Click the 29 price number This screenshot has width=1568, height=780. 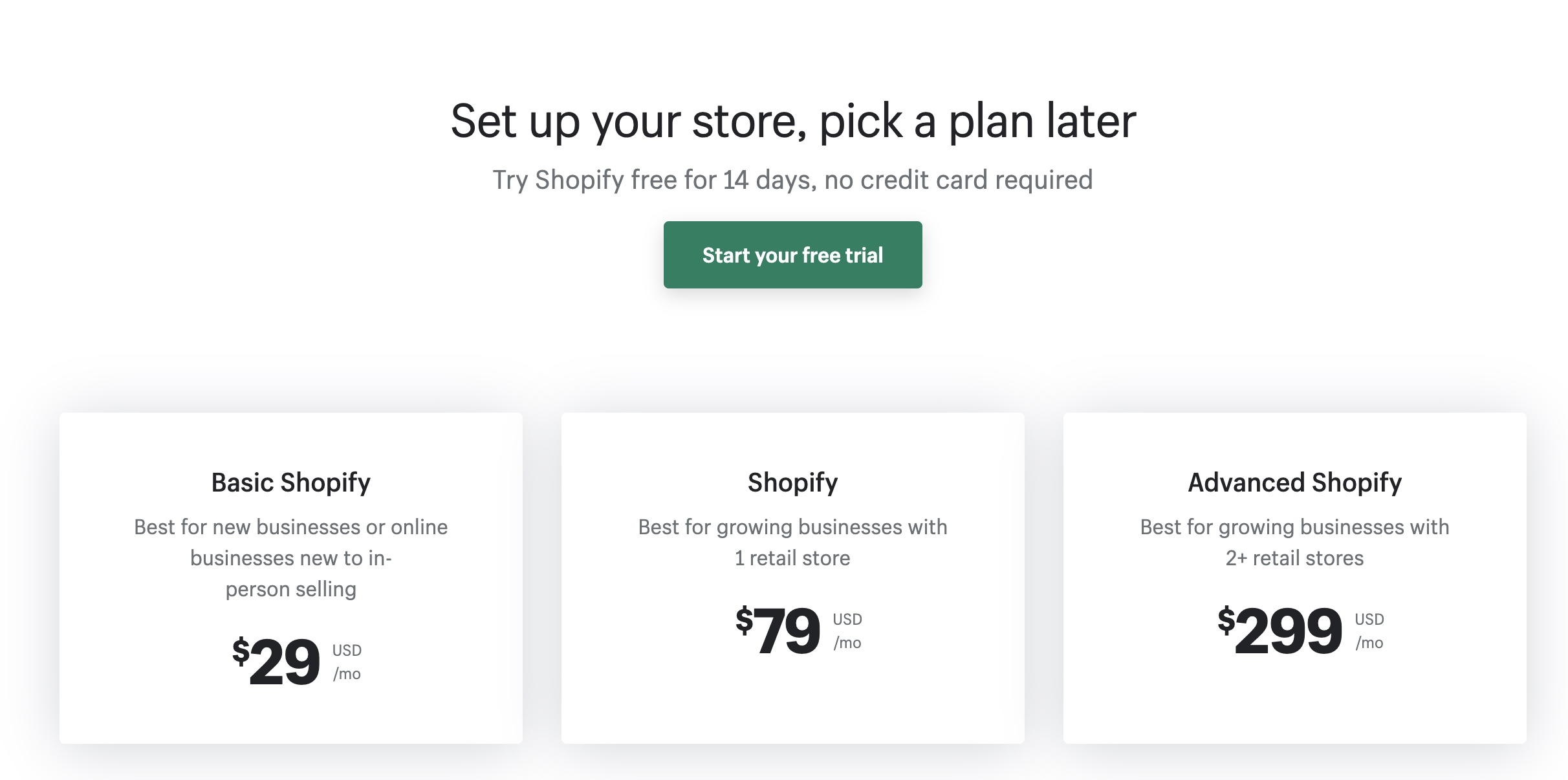285,662
